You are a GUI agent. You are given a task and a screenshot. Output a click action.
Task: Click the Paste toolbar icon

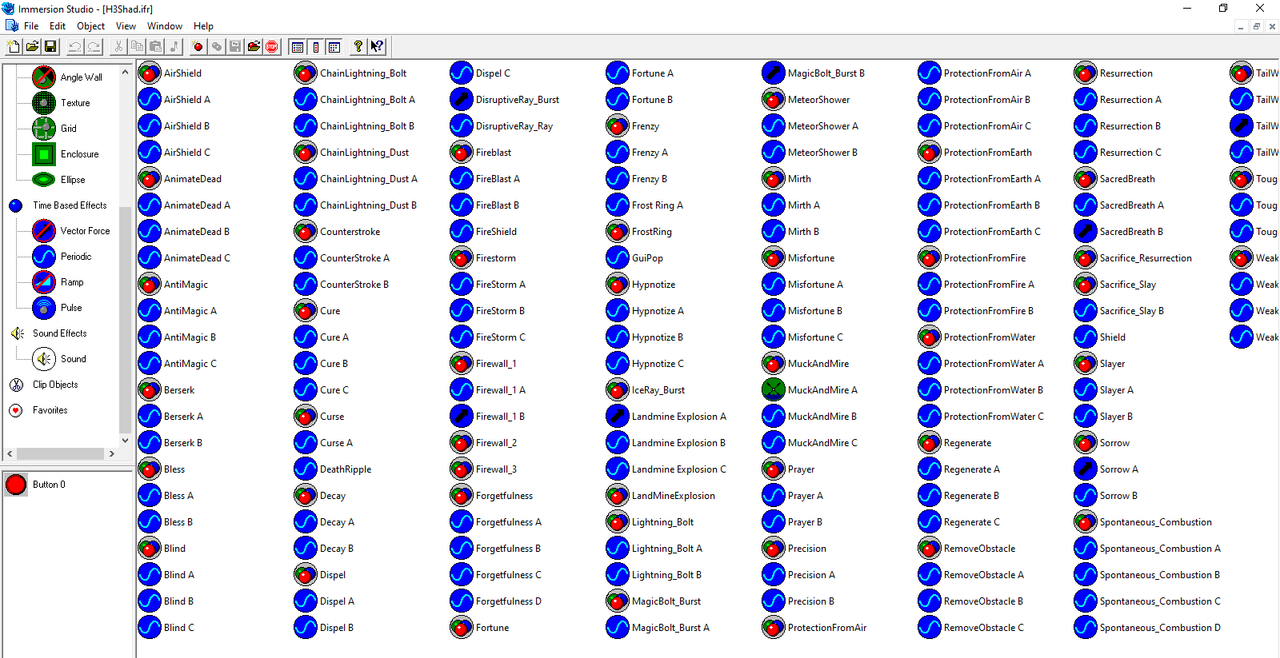[155, 46]
